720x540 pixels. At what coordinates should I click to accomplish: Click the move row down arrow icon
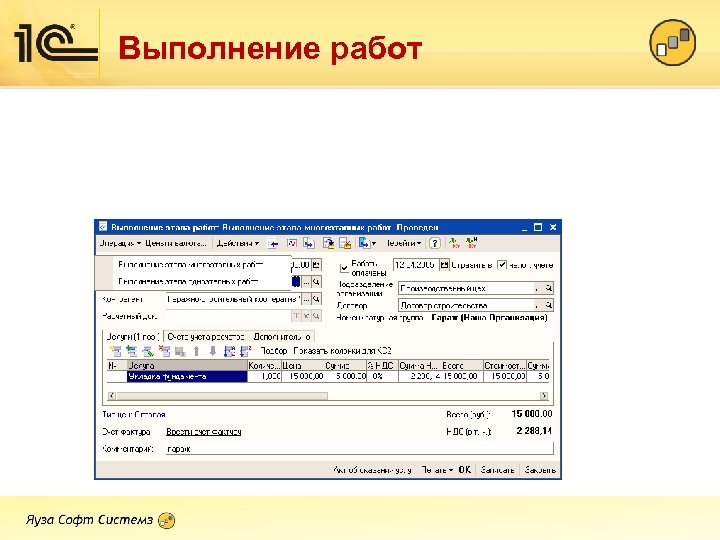(213, 351)
